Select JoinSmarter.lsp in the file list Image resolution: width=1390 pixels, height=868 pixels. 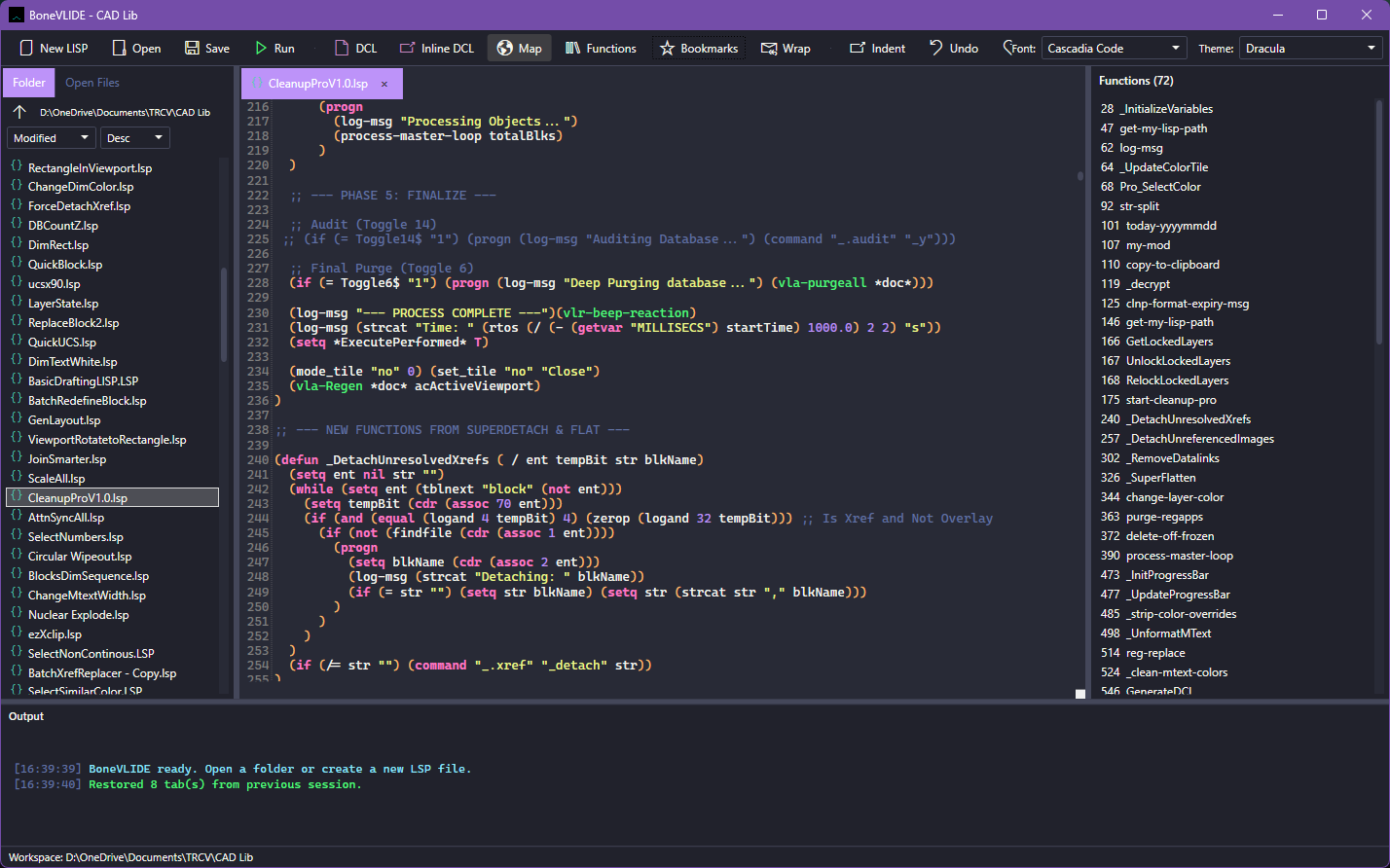click(67, 459)
